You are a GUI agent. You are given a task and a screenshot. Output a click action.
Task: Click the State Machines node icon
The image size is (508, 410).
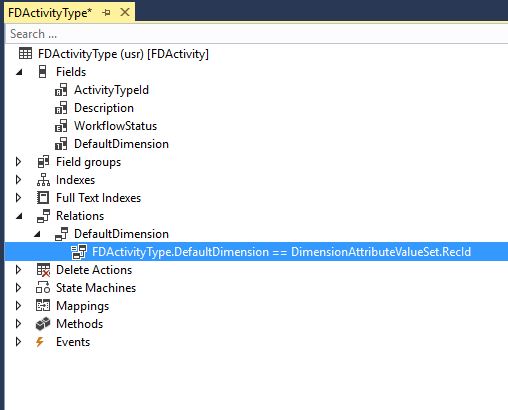click(x=43, y=288)
